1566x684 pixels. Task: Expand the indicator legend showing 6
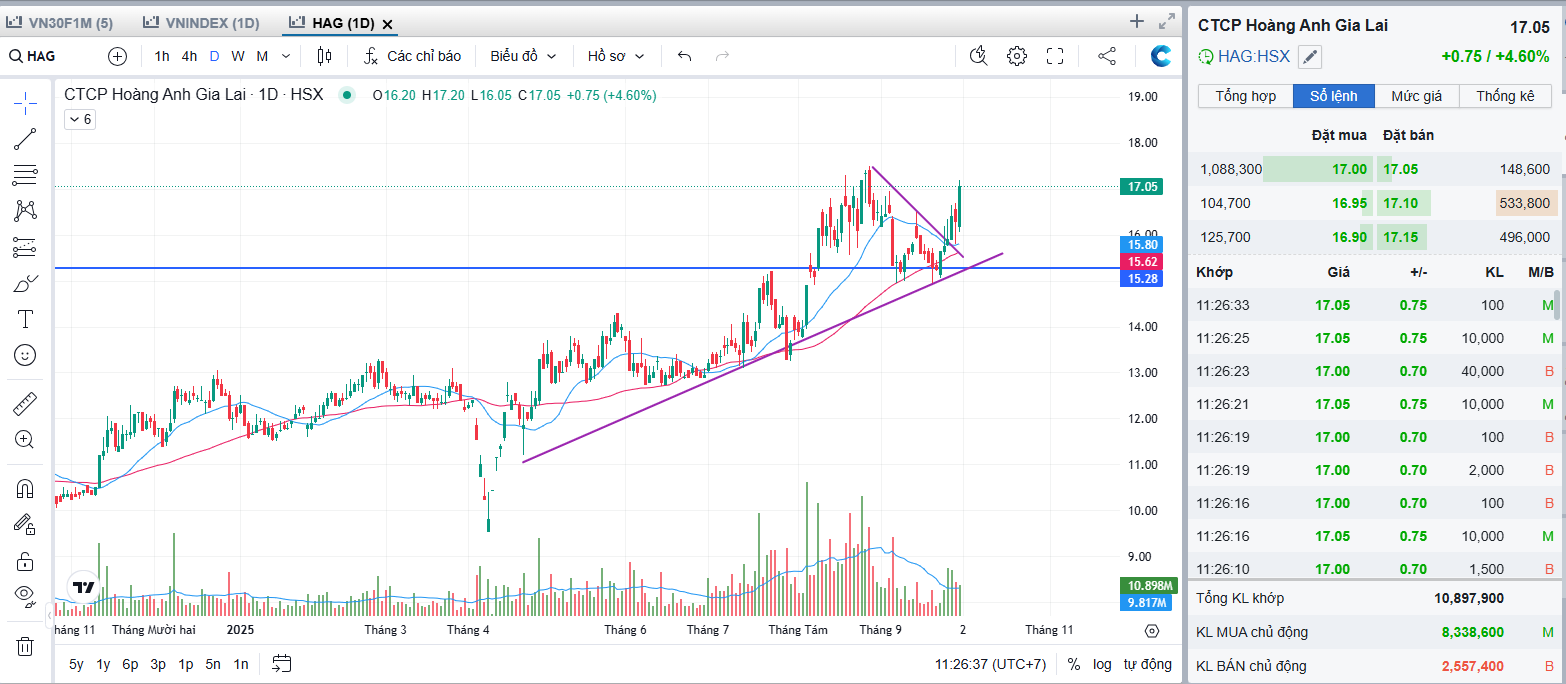point(80,120)
